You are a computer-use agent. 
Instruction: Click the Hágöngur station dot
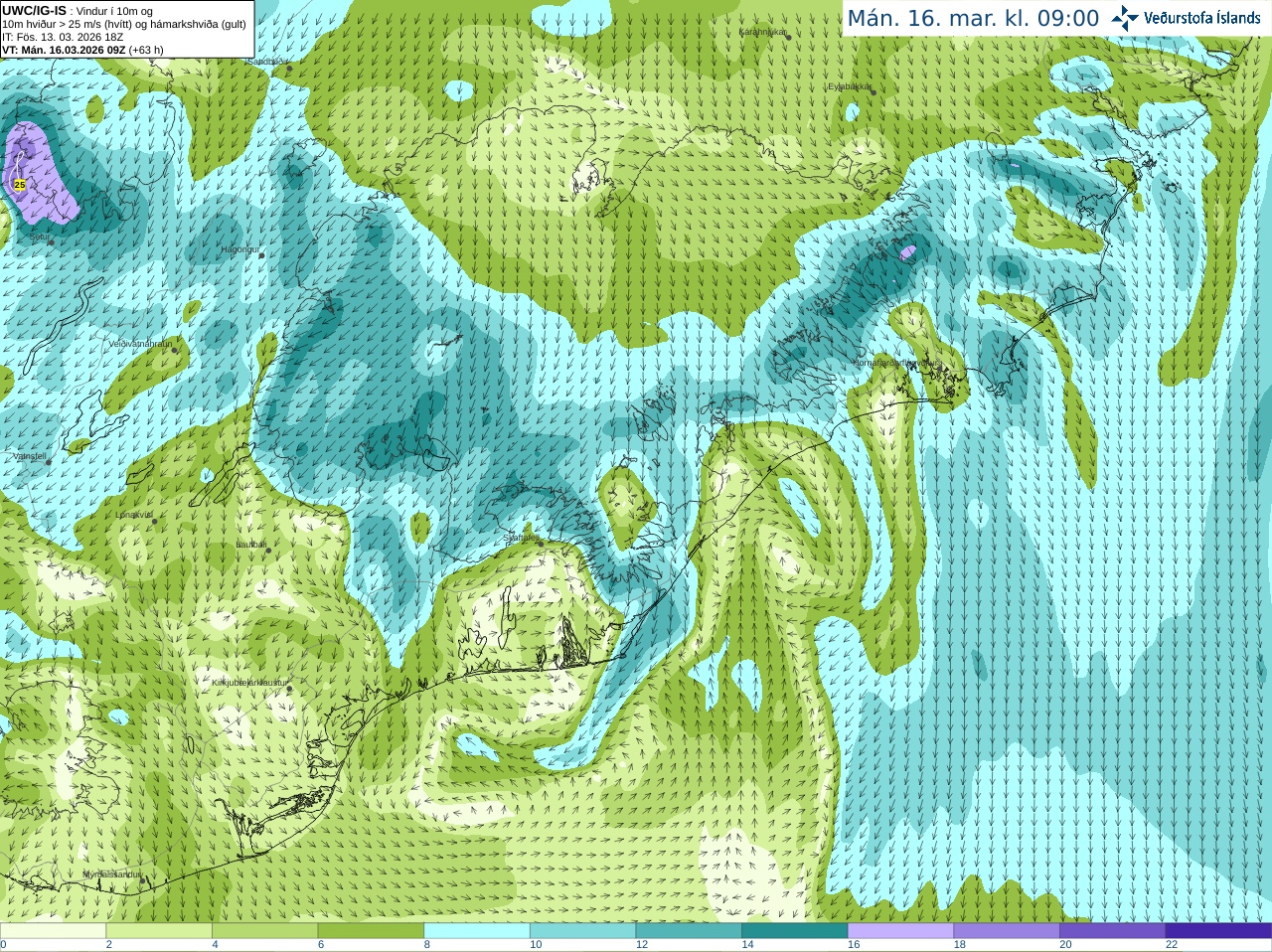pos(262,255)
